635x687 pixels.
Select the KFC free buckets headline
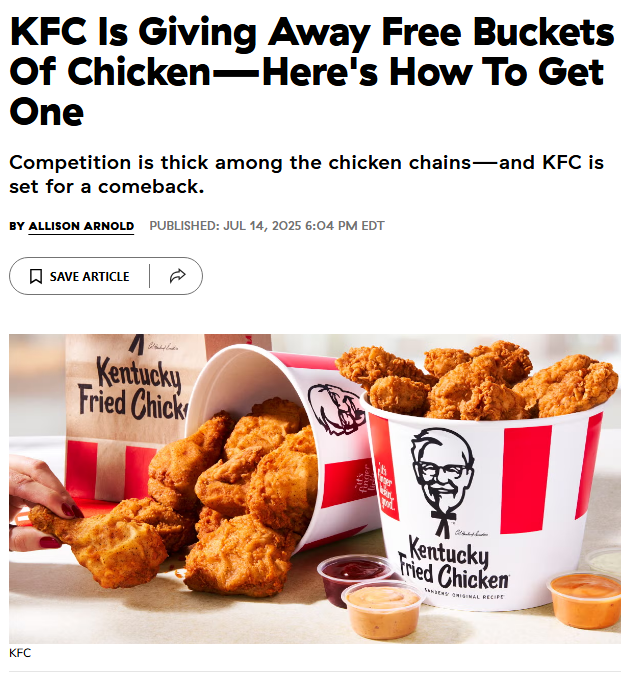tap(312, 71)
